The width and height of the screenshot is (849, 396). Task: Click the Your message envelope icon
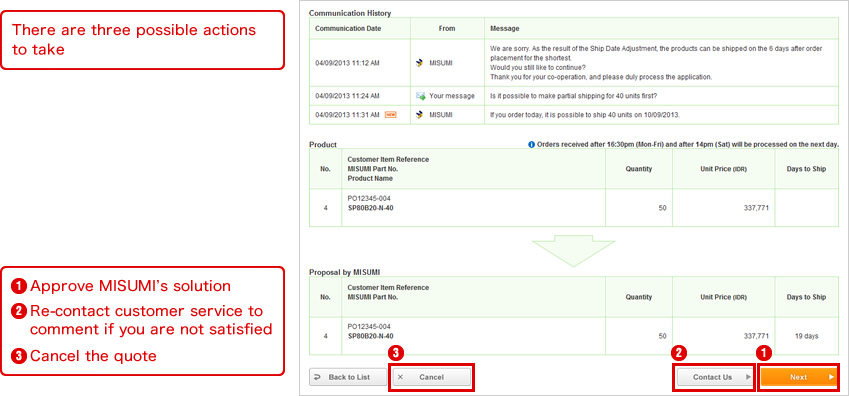point(420,96)
